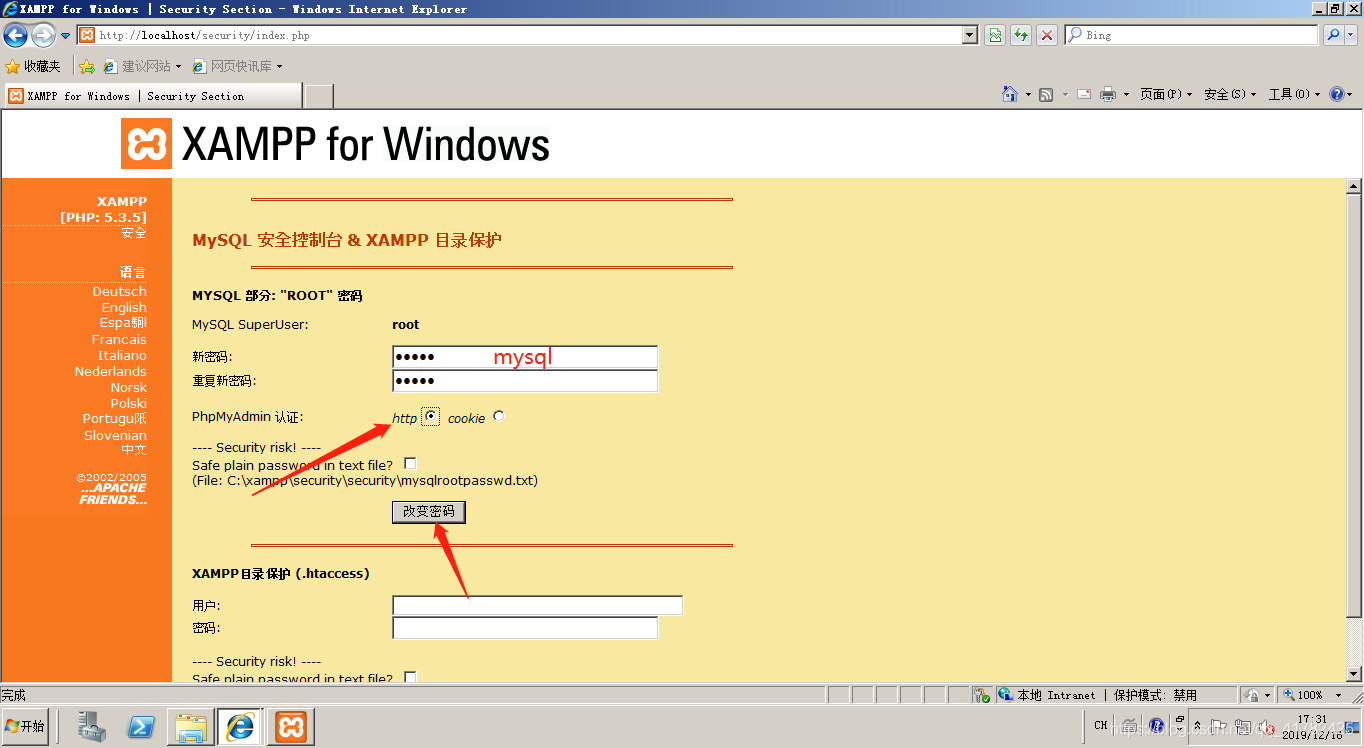Click the IE Forward navigation button
This screenshot has width=1364, height=748.
(x=43, y=36)
